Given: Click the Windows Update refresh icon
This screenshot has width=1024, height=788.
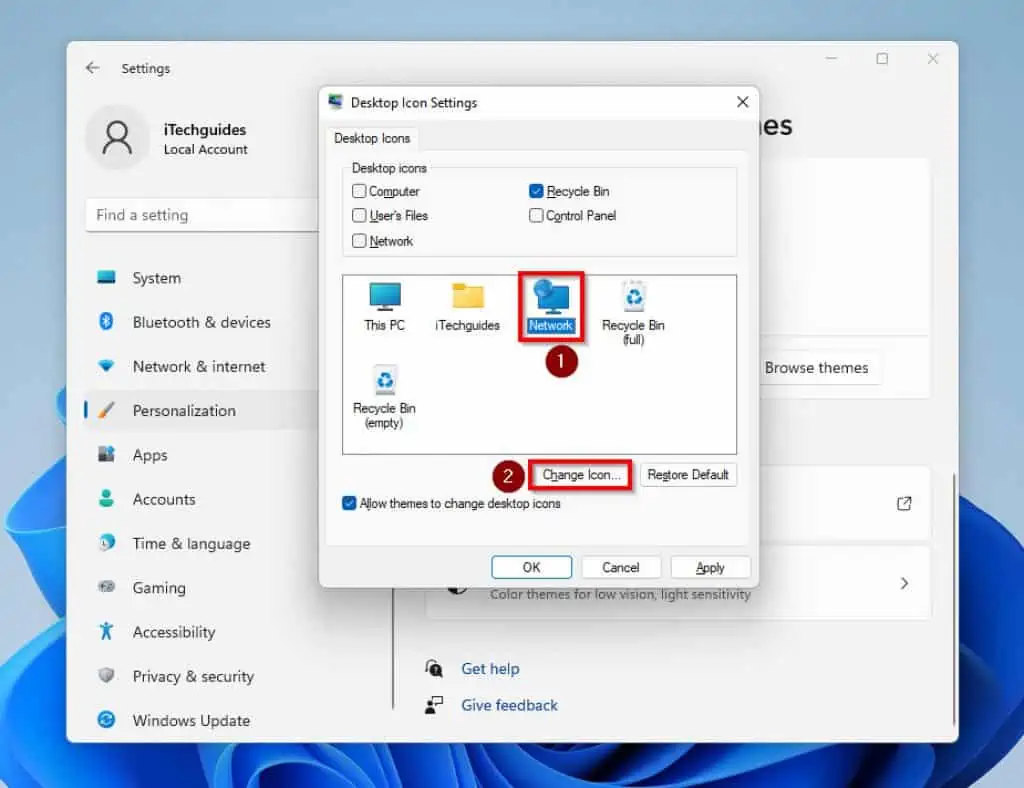Looking at the screenshot, I should pos(106,719).
